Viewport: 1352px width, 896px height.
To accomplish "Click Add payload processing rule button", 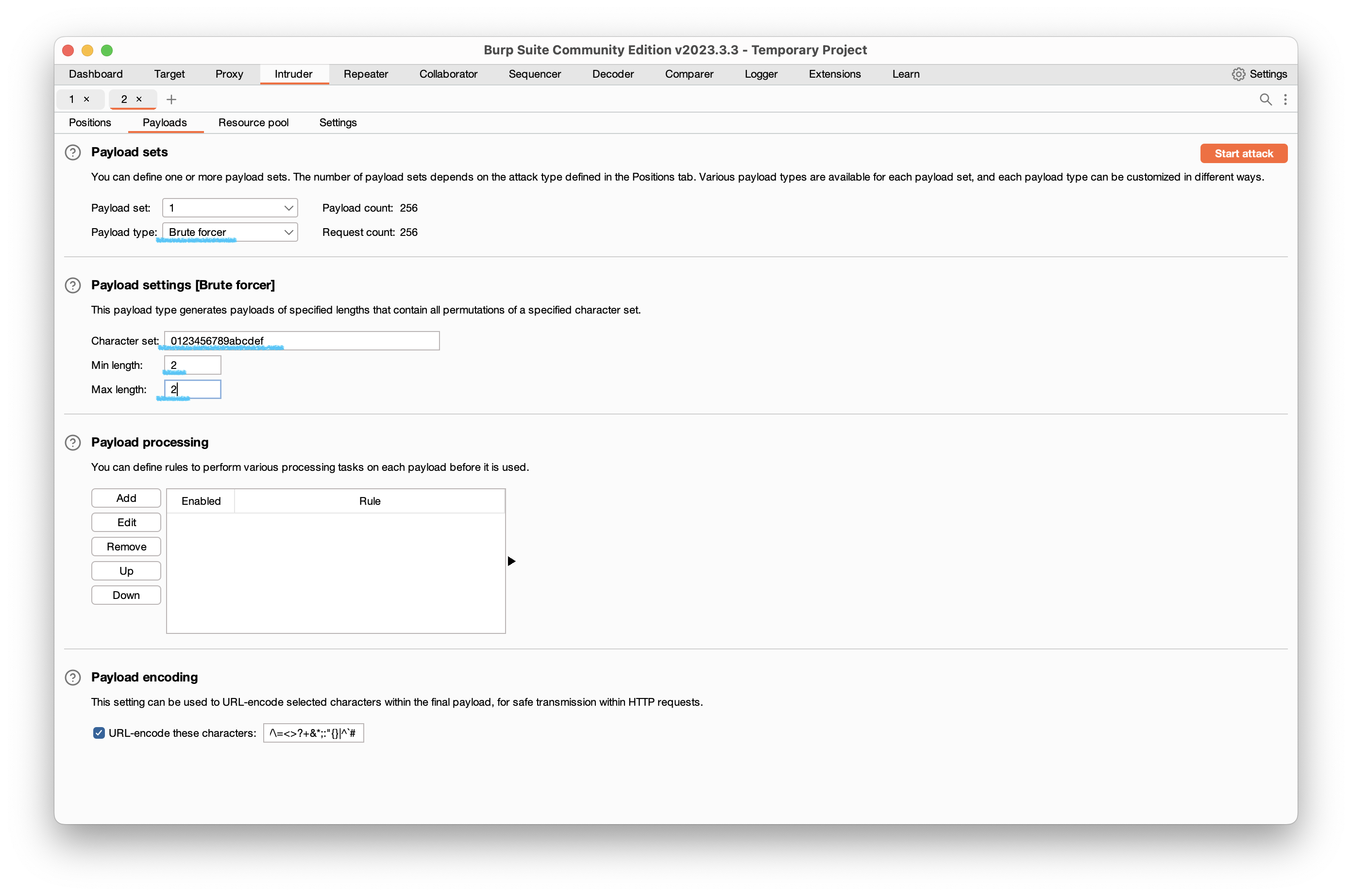I will click(126, 498).
